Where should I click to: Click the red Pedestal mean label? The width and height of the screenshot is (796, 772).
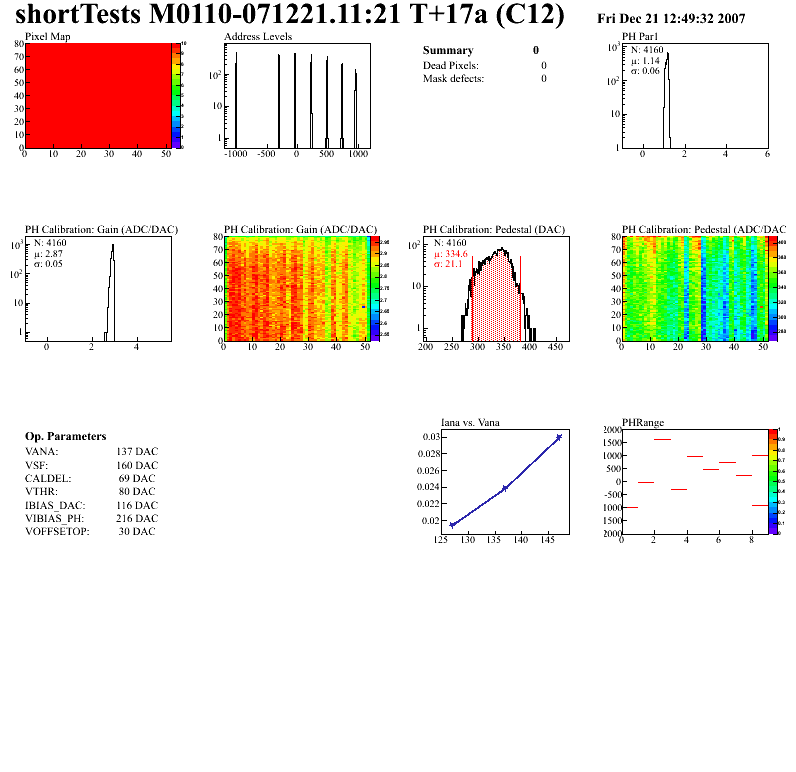[450, 254]
